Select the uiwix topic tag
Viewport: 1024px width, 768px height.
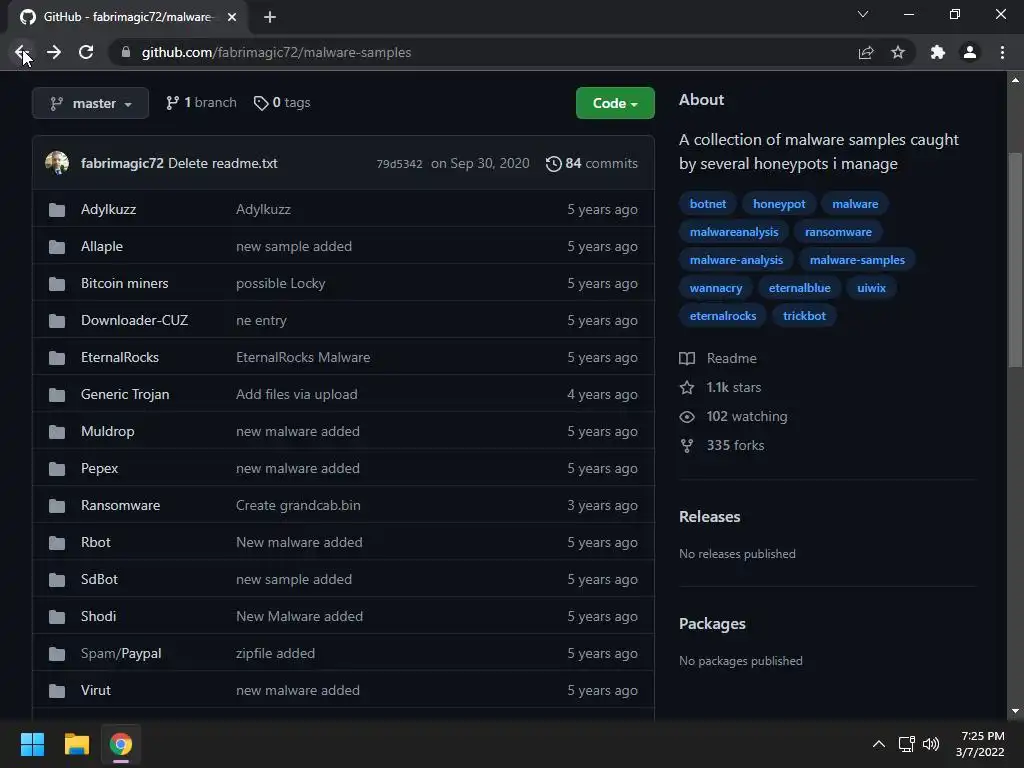[871, 288]
